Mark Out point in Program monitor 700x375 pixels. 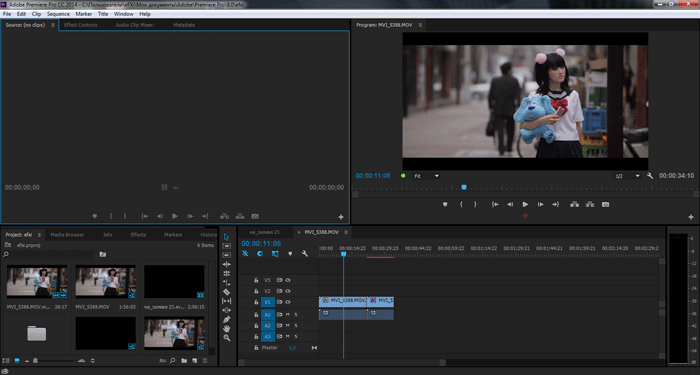tap(475, 204)
